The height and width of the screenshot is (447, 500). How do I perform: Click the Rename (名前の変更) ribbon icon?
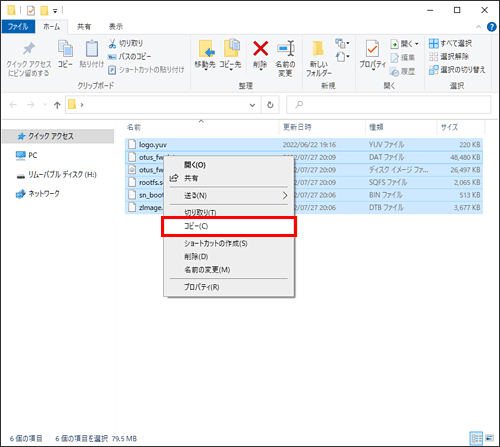click(x=286, y=49)
